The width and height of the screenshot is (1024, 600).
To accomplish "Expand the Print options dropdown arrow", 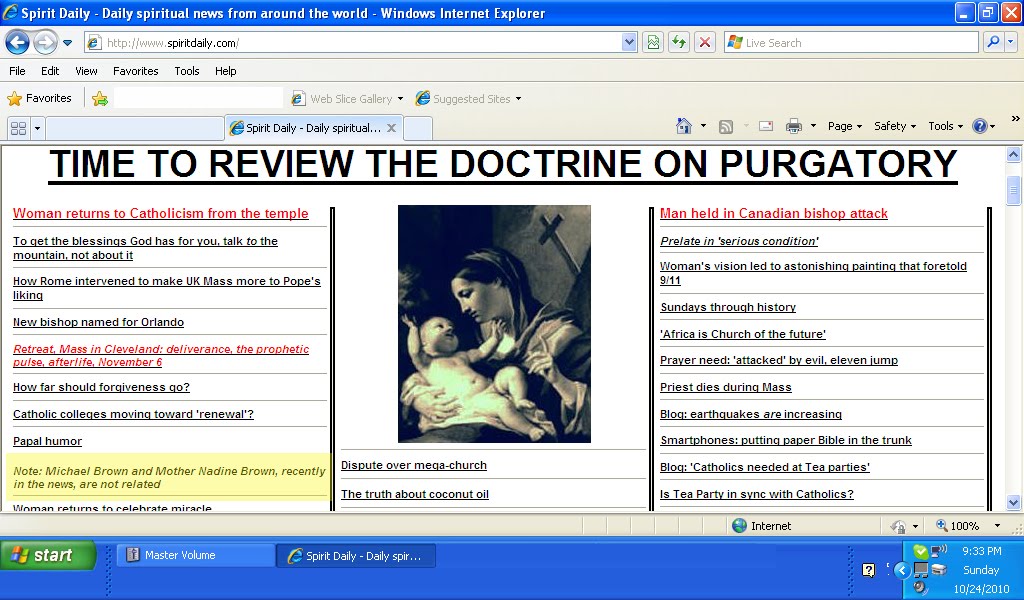I will coord(813,126).
